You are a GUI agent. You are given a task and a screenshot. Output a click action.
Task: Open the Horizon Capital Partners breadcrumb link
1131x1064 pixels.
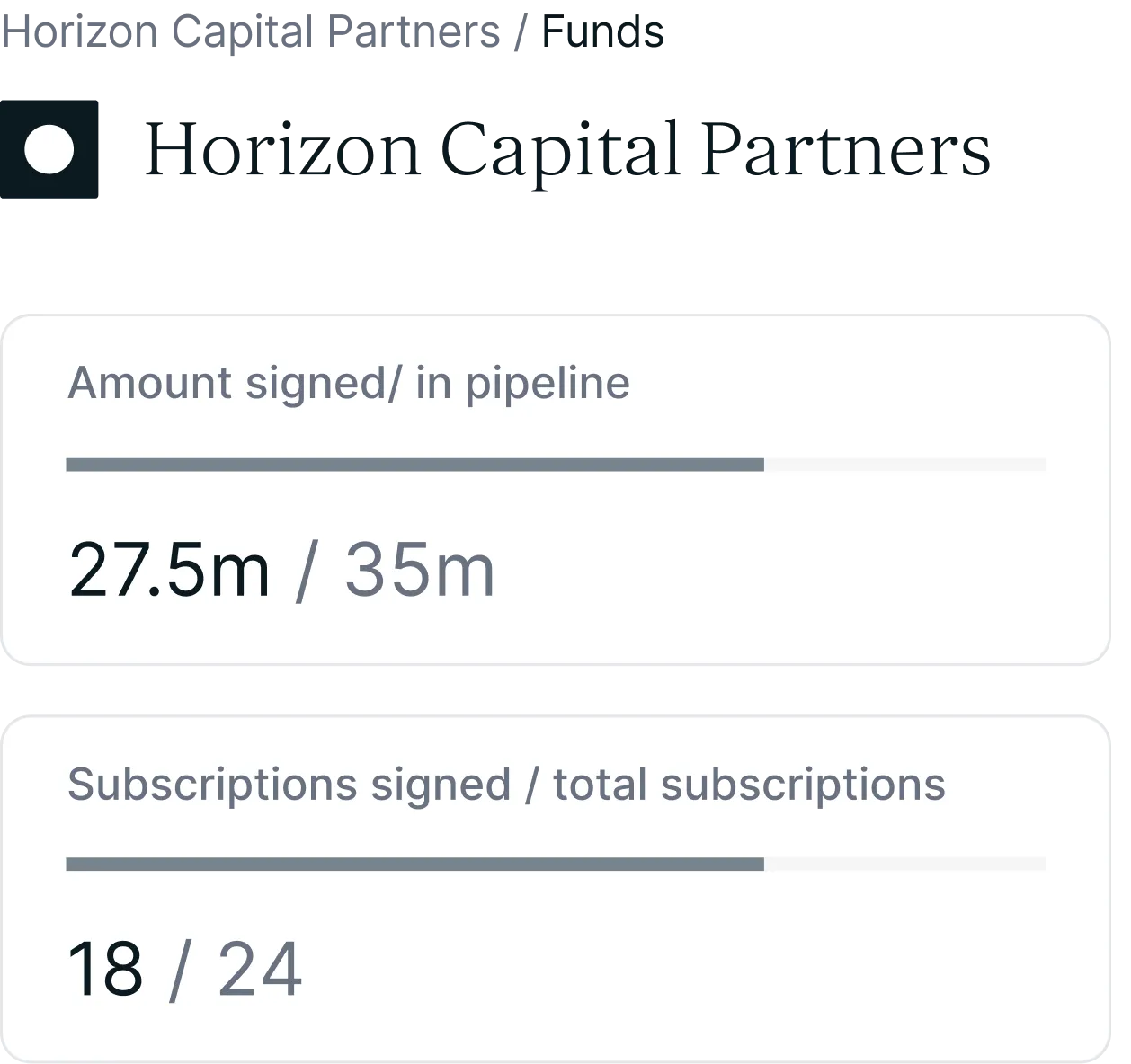pyautogui.click(x=250, y=31)
